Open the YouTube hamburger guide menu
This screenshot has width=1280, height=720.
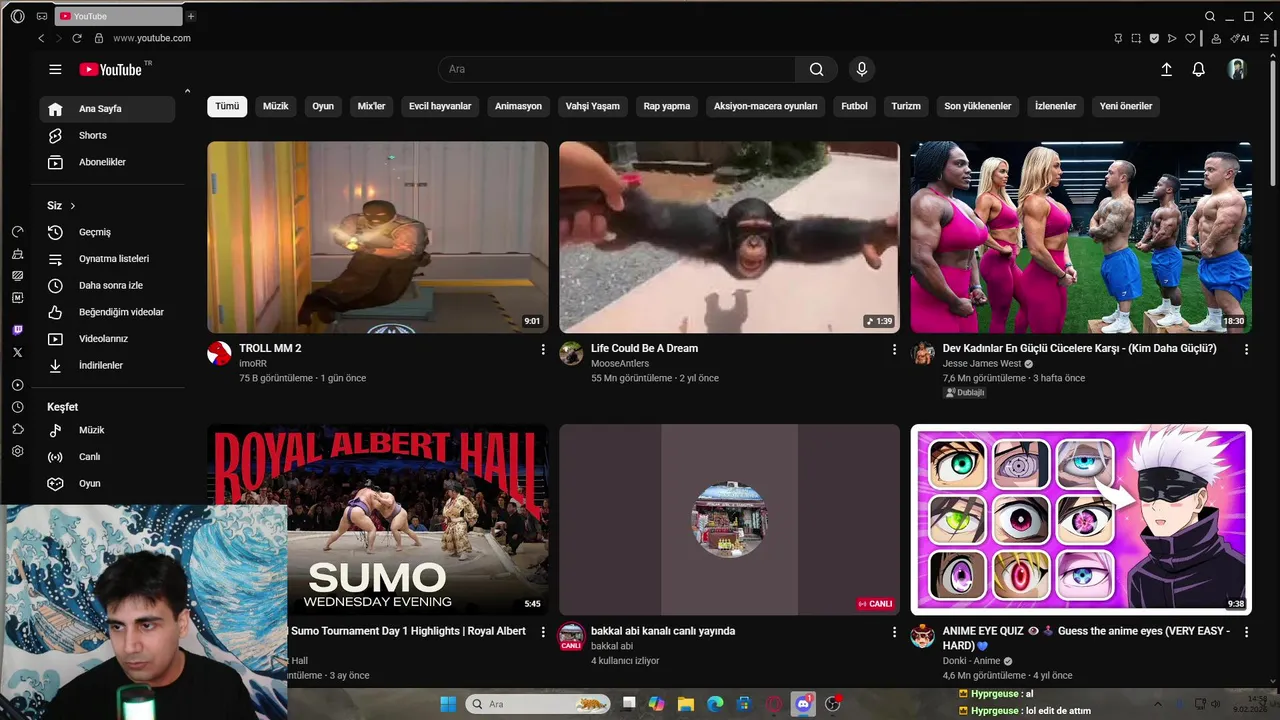pyautogui.click(x=55, y=69)
